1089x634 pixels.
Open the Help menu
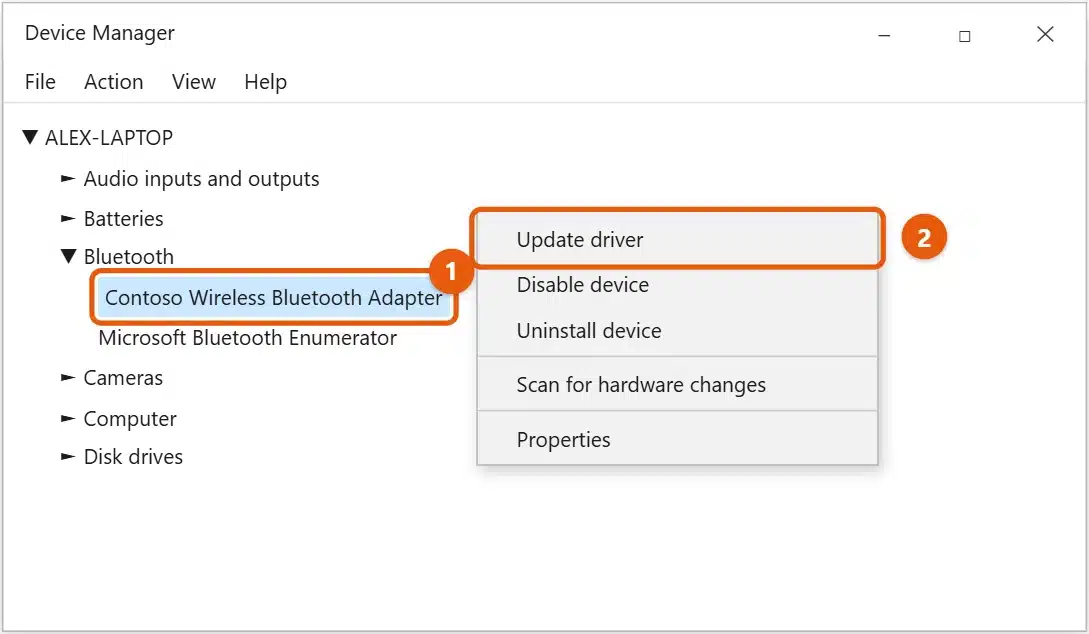point(265,82)
